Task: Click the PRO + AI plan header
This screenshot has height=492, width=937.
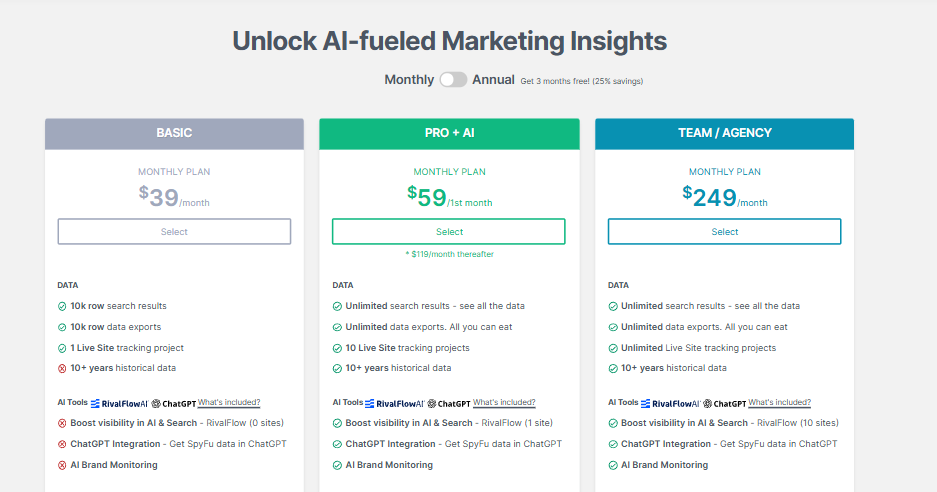Action: tap(449, 133)
